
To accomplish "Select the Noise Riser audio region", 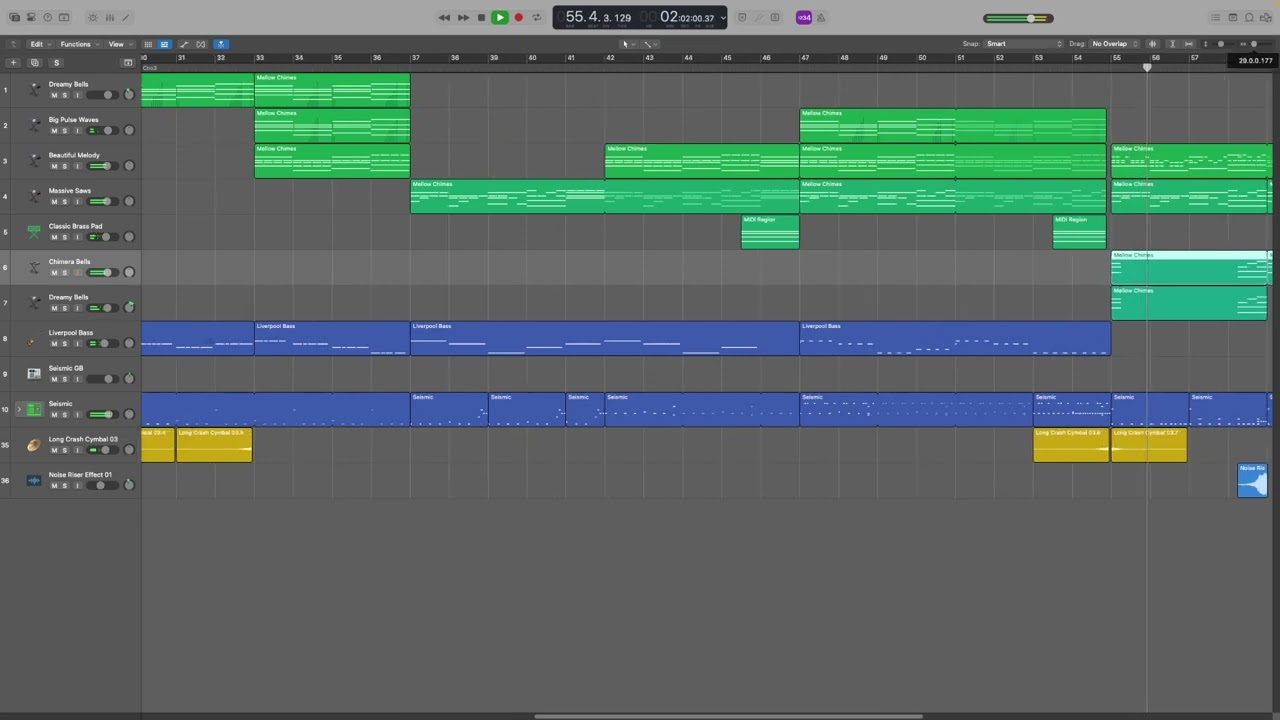I will (1252, 480).
